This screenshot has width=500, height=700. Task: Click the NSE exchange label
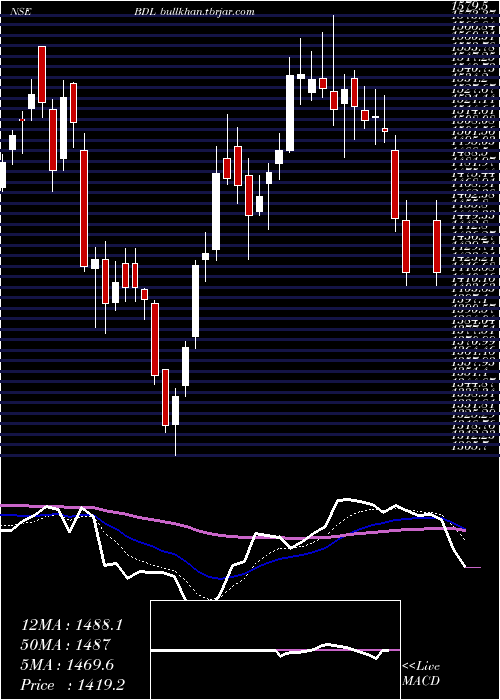(x=19, y=12)
